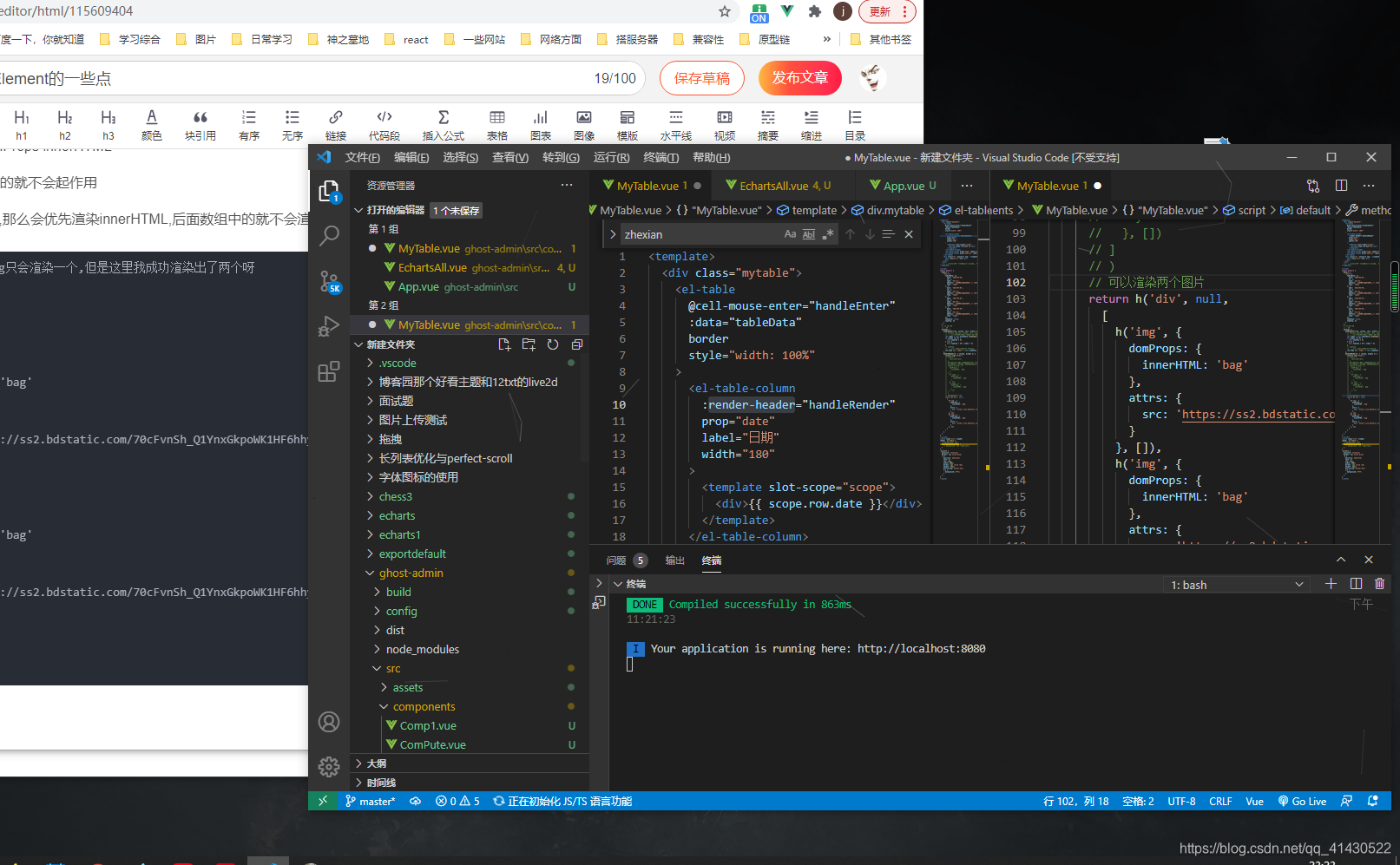Open the changes compare icon in the right editor

tap(1313, 186)
